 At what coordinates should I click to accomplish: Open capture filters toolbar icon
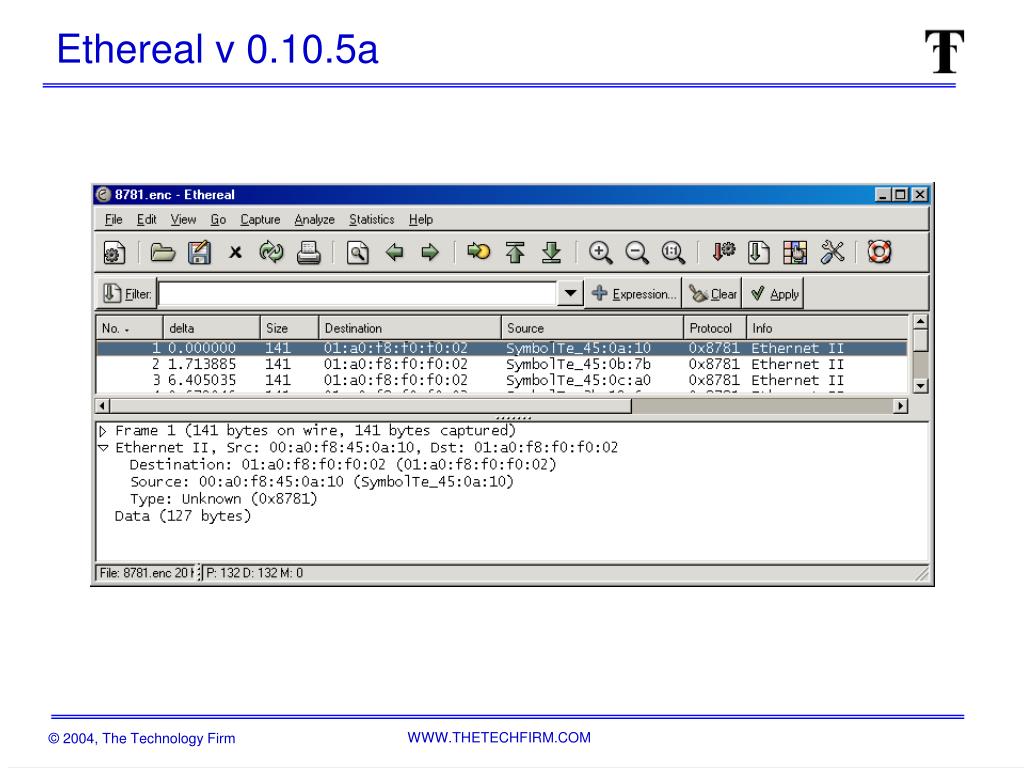pyautogui.click(x=723, y=252)
